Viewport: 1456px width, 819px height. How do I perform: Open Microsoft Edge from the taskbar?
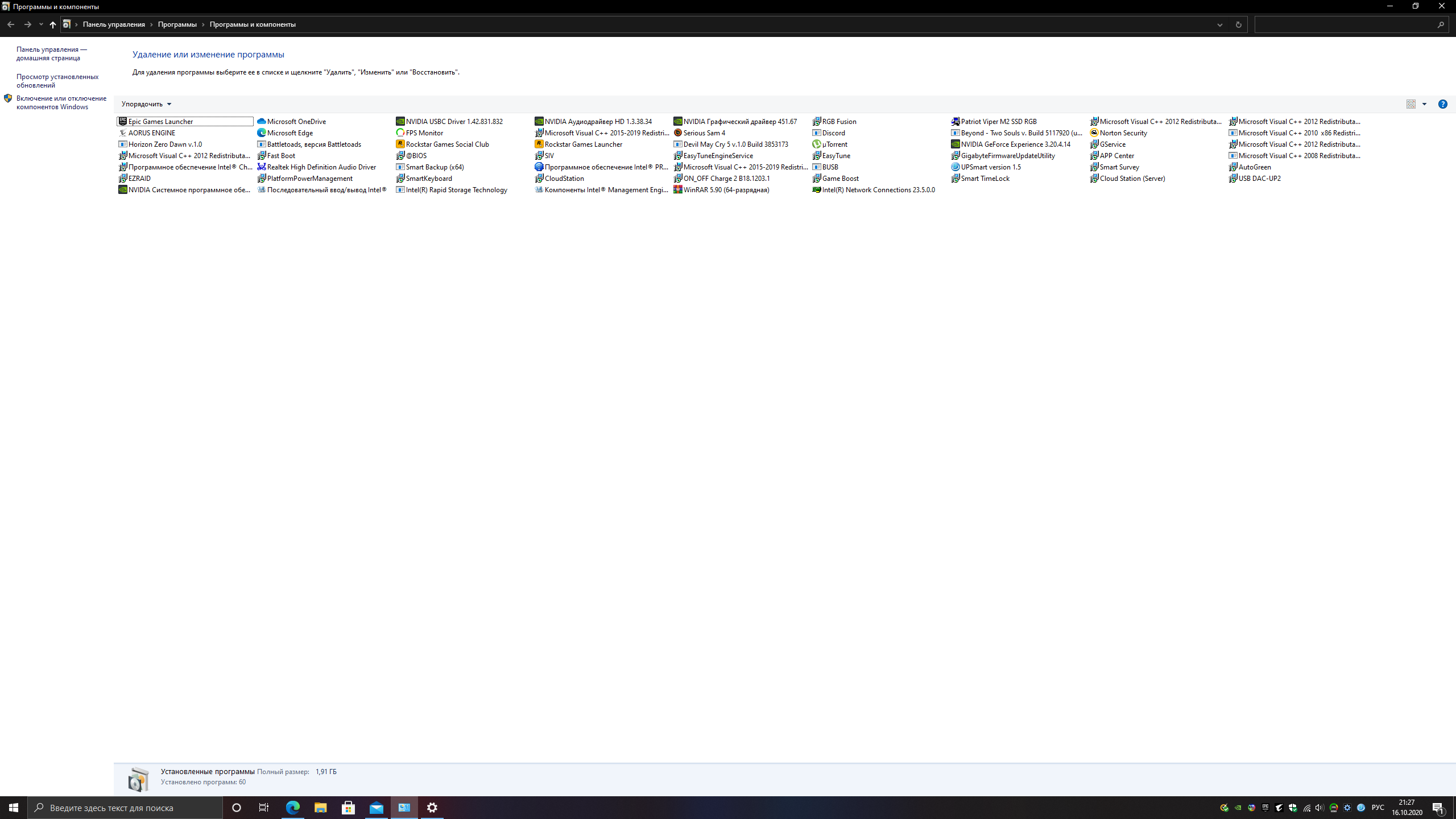pos(292,808)
